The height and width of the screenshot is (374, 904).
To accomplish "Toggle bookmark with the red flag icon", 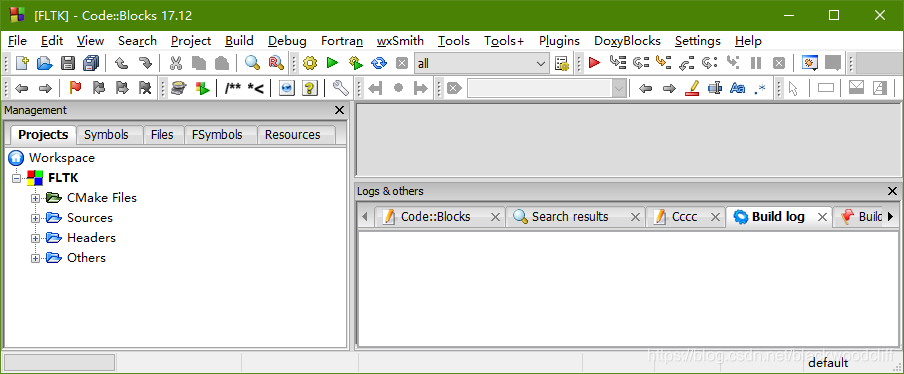I will (76, 88).
